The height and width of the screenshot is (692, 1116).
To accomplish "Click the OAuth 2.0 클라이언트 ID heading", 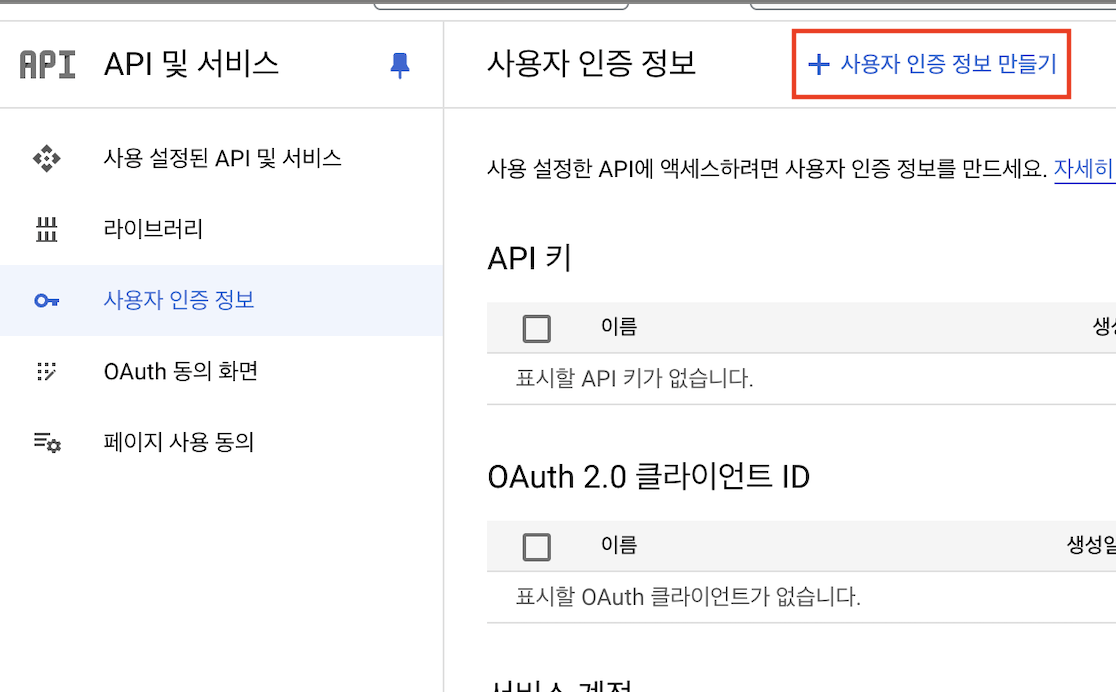I will (648, 476).
